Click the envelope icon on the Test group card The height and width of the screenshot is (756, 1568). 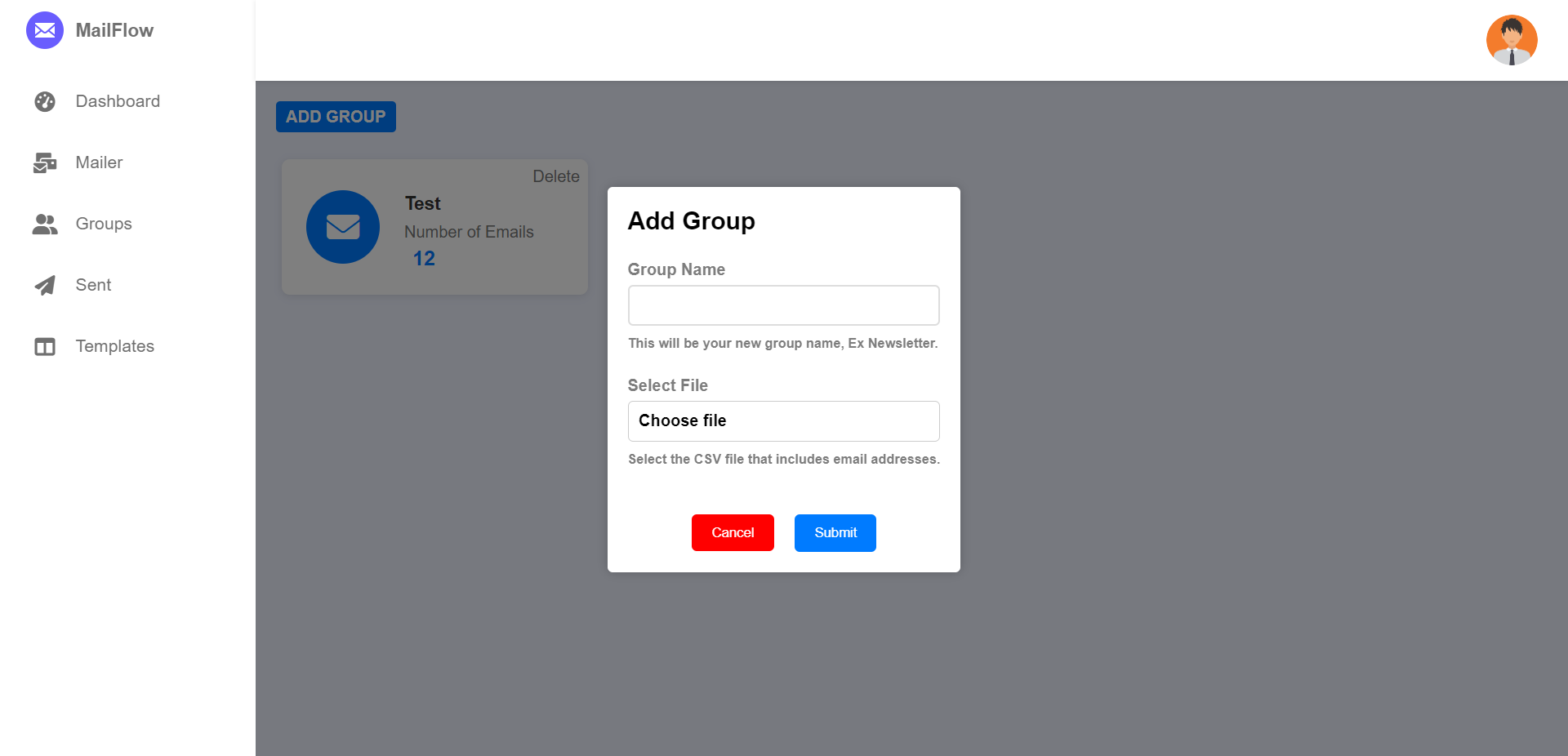pos(343,227)
